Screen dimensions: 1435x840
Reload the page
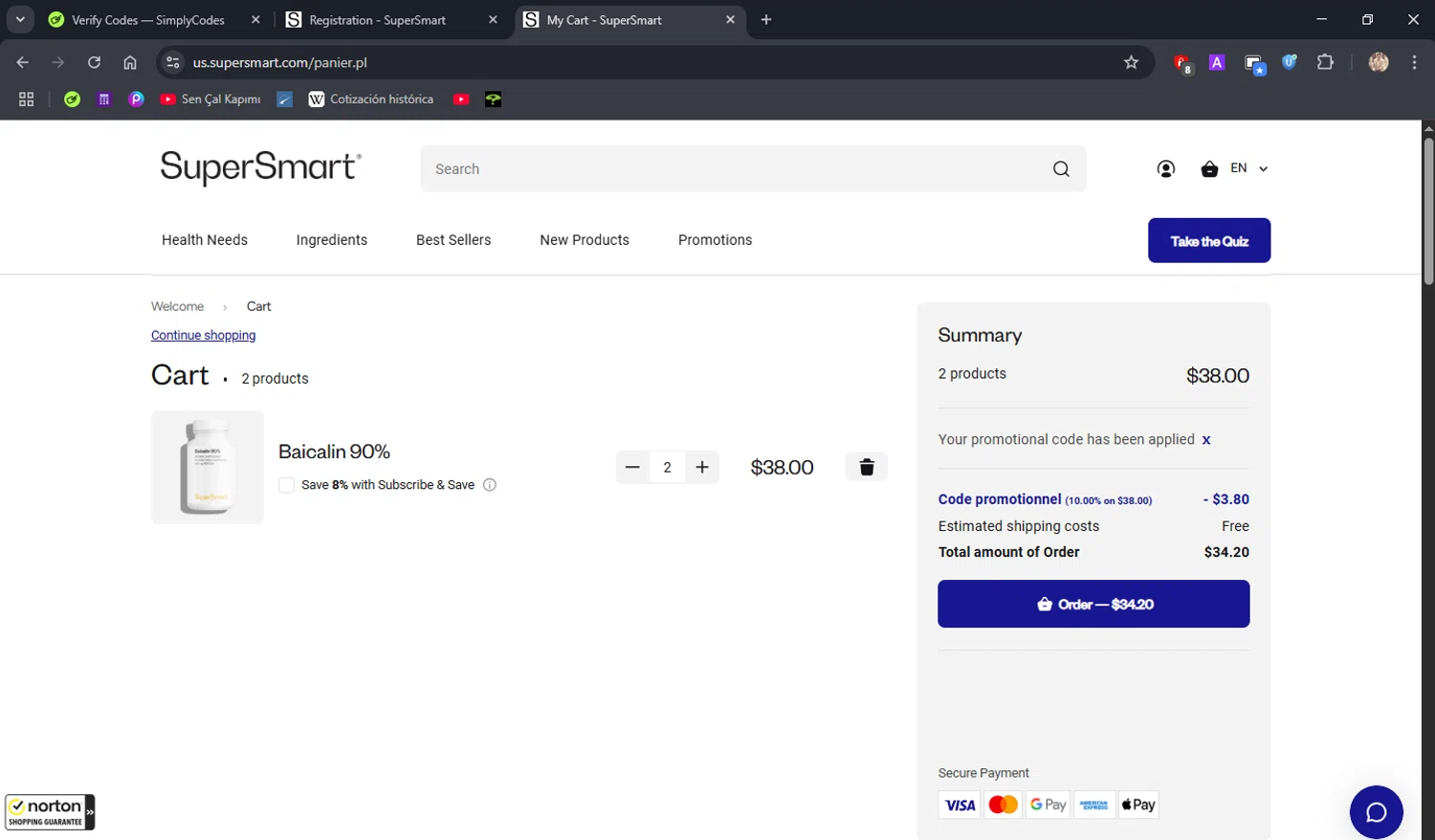[x=94, y=62]
